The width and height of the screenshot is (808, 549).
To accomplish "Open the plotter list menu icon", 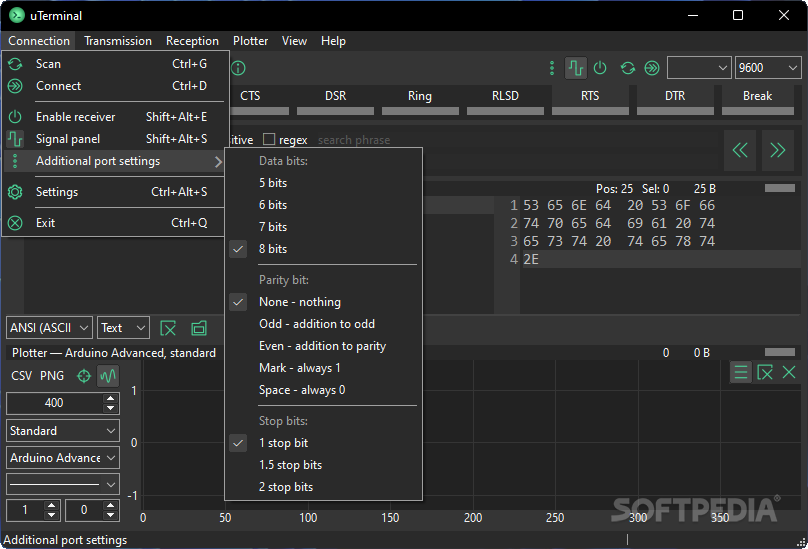I will (x=741, y=372).
